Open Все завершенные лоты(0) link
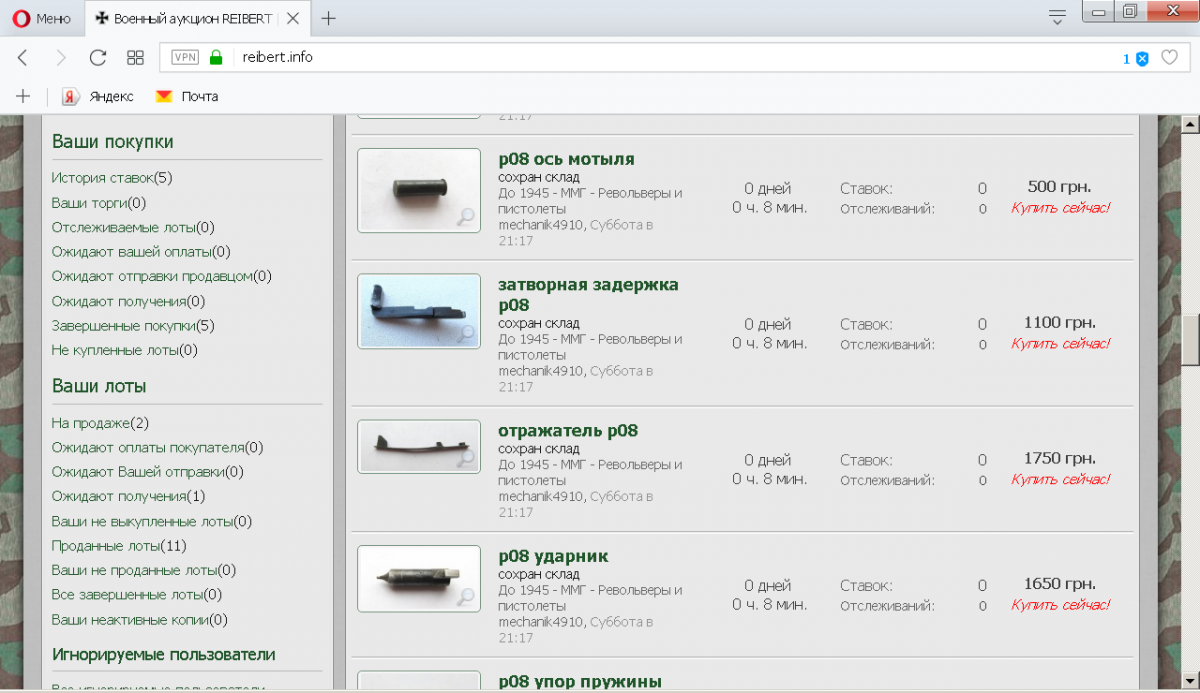The width and height of the screenshot is (1200, 693). tap(137, 594)
